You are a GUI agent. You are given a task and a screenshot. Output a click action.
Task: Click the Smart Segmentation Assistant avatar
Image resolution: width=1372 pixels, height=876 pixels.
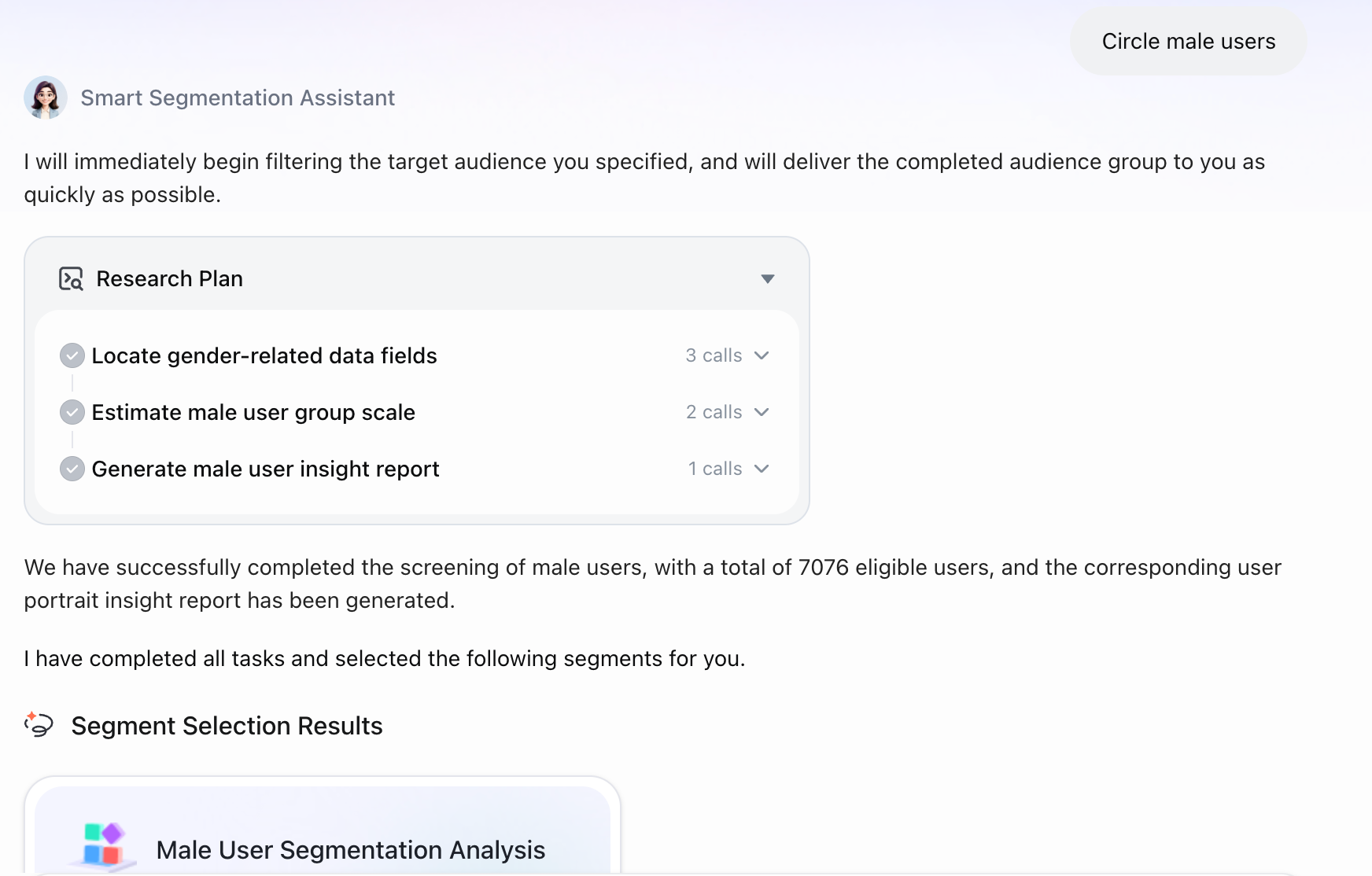46,98
